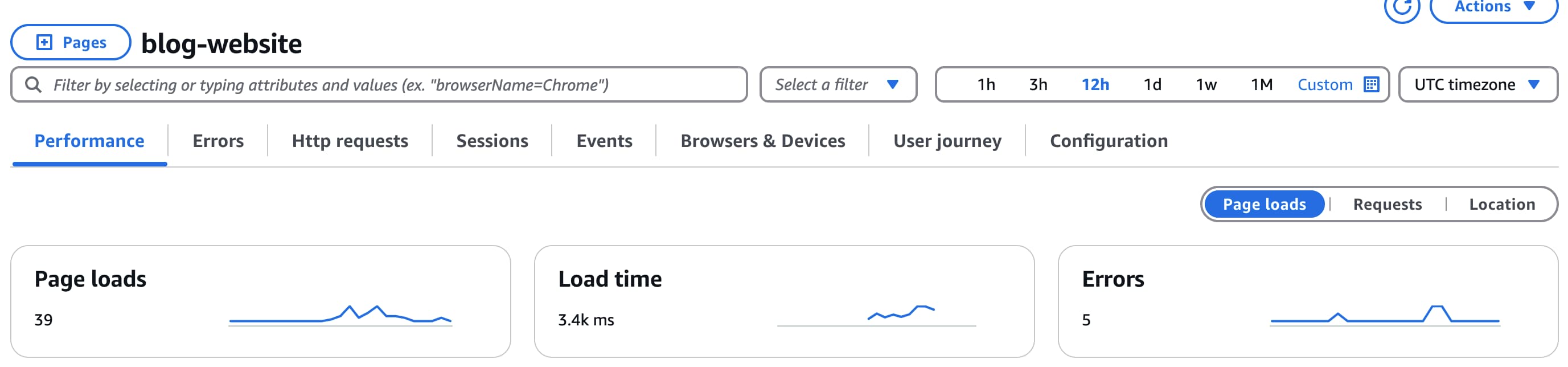The image size is (1568, 367).
Task: Expand the UTC timezone dropdown
Action: (1477, 85)
